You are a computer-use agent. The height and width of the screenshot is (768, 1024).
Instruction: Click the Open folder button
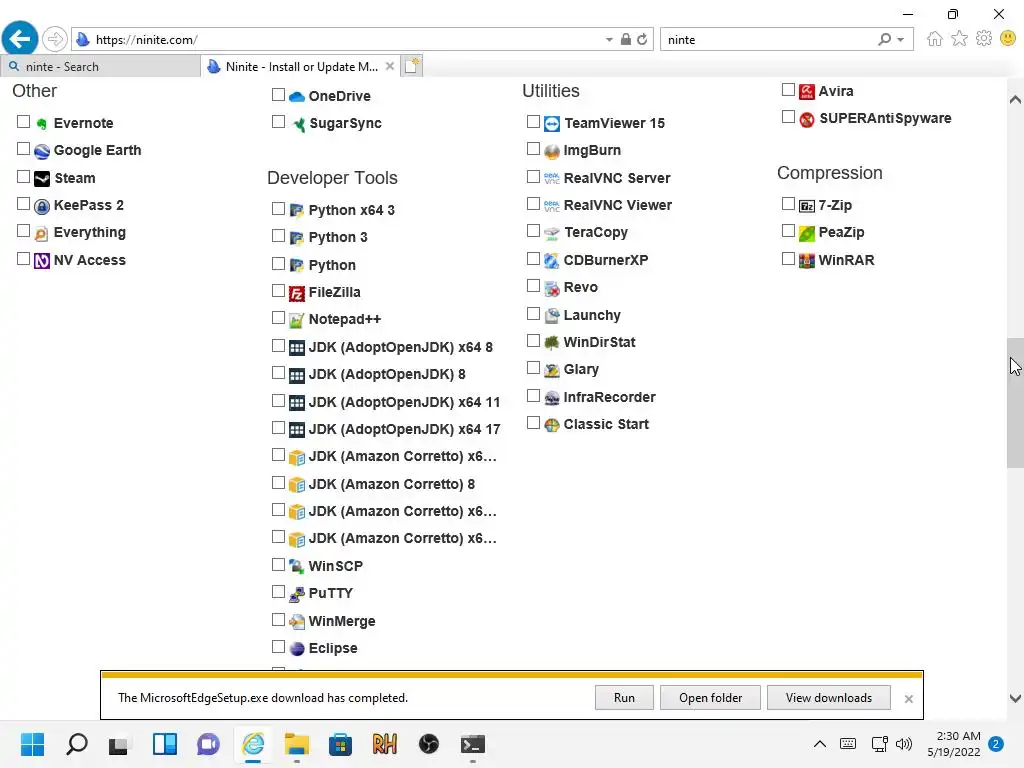click(710, 697)
